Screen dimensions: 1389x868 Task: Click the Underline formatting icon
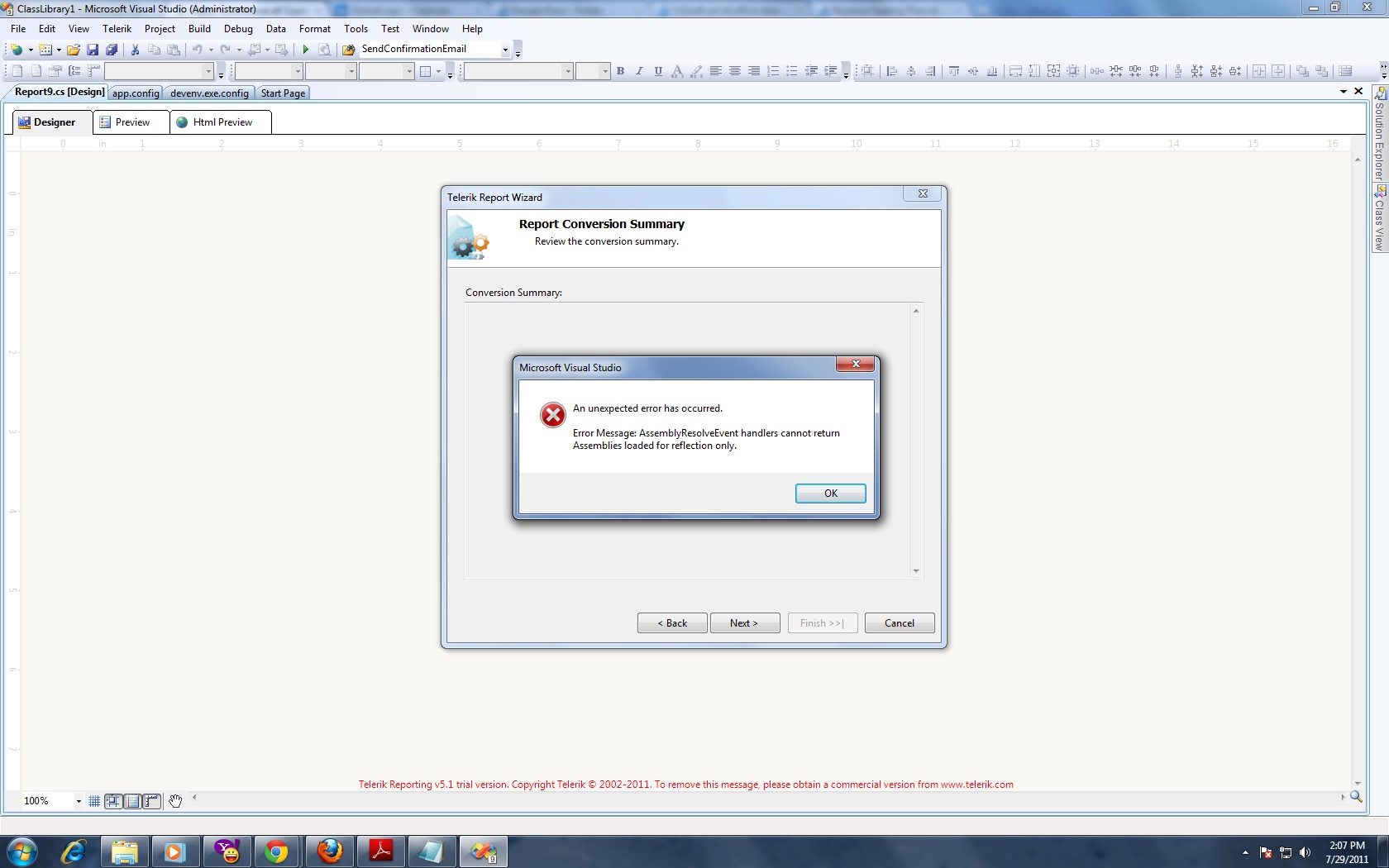(x=658, y=71)
